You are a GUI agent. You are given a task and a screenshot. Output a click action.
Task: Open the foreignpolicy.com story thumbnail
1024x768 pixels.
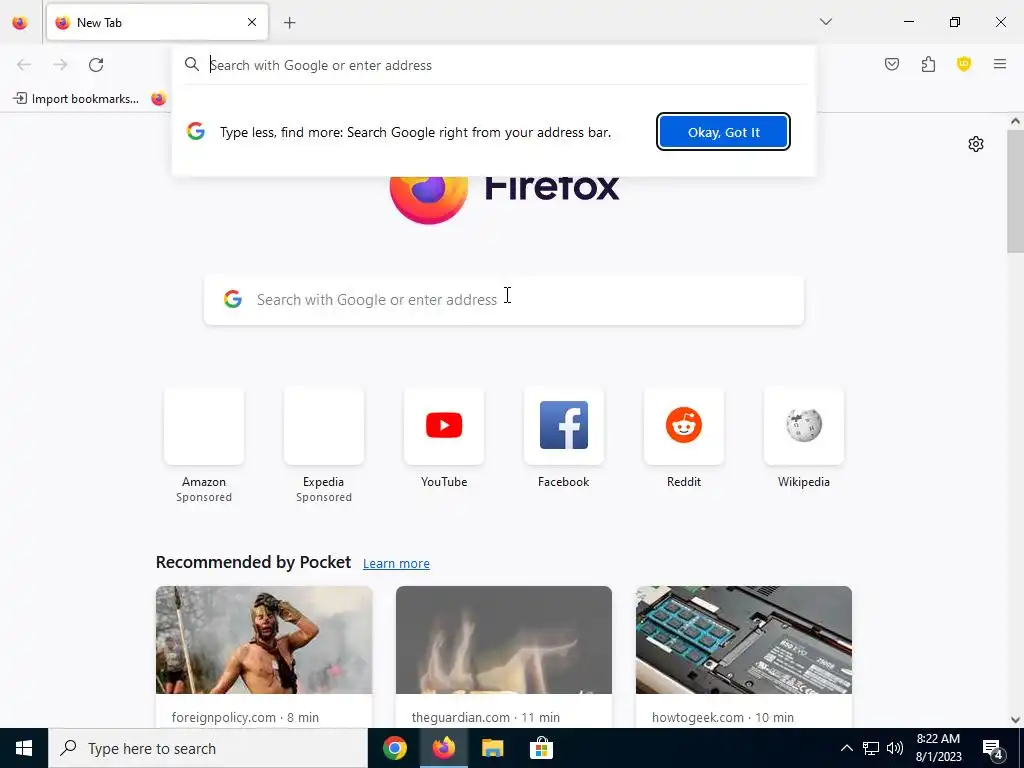coord(264,640)
